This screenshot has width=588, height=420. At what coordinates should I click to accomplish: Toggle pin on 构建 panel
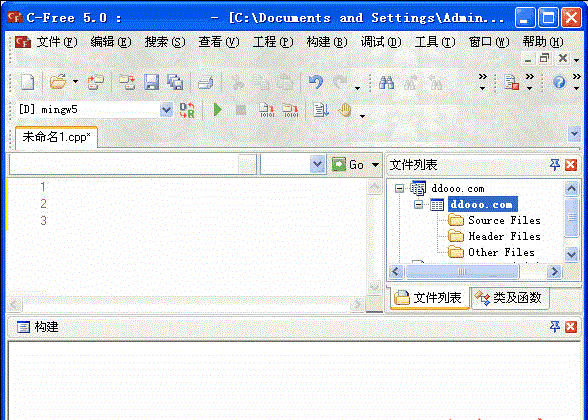click(x=555, y=327)
